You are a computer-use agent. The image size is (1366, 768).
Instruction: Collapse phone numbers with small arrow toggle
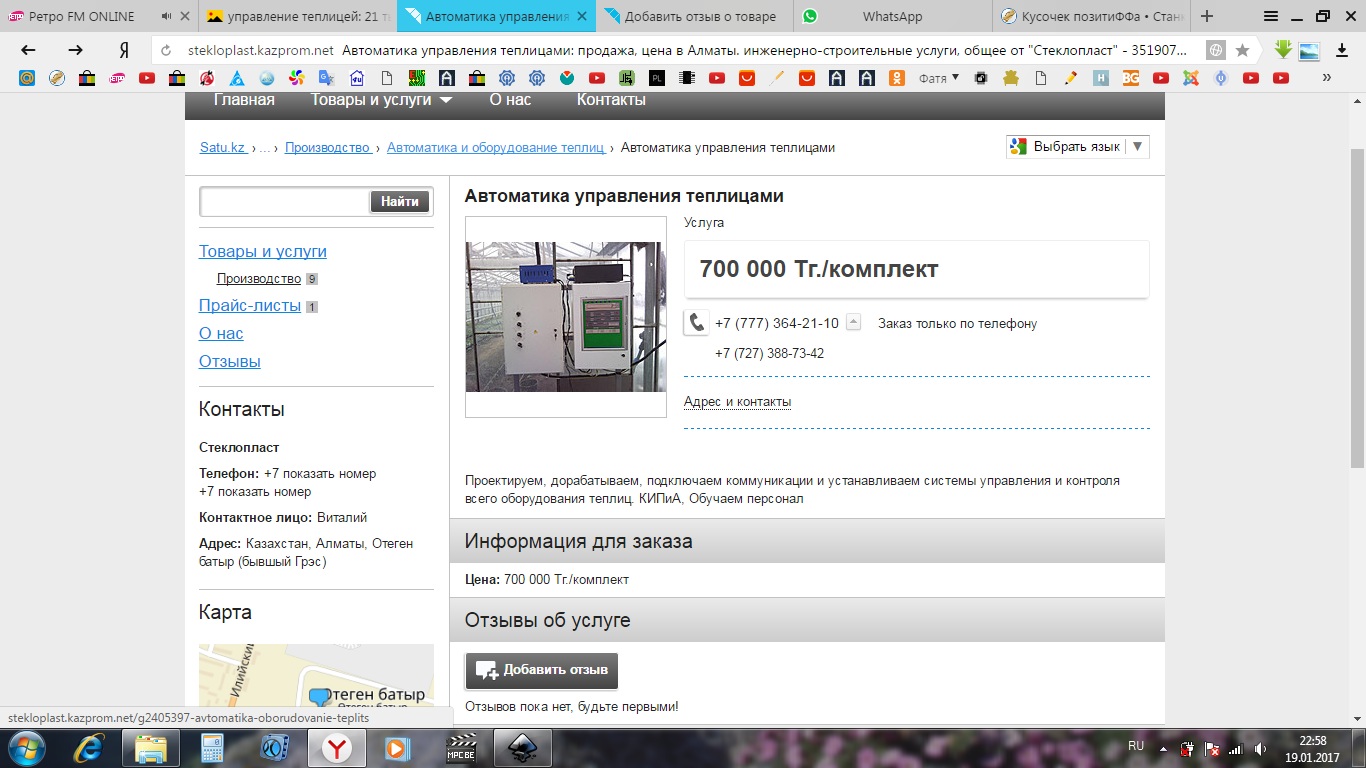pyautogui.click(x=853, y=322)
